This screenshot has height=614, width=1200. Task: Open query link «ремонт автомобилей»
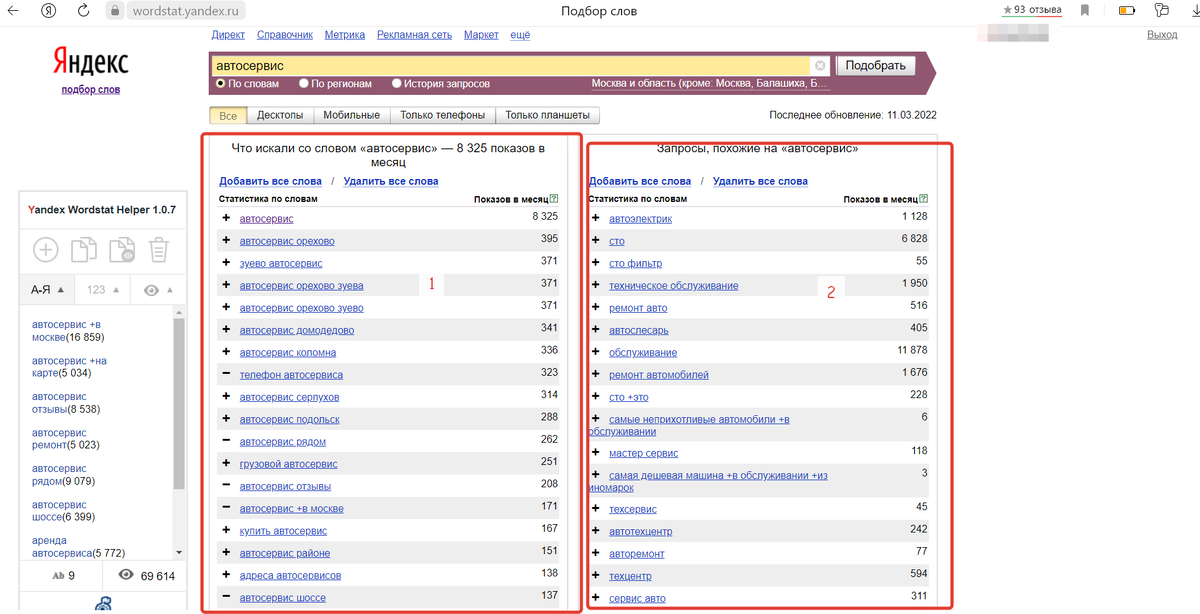659,375
